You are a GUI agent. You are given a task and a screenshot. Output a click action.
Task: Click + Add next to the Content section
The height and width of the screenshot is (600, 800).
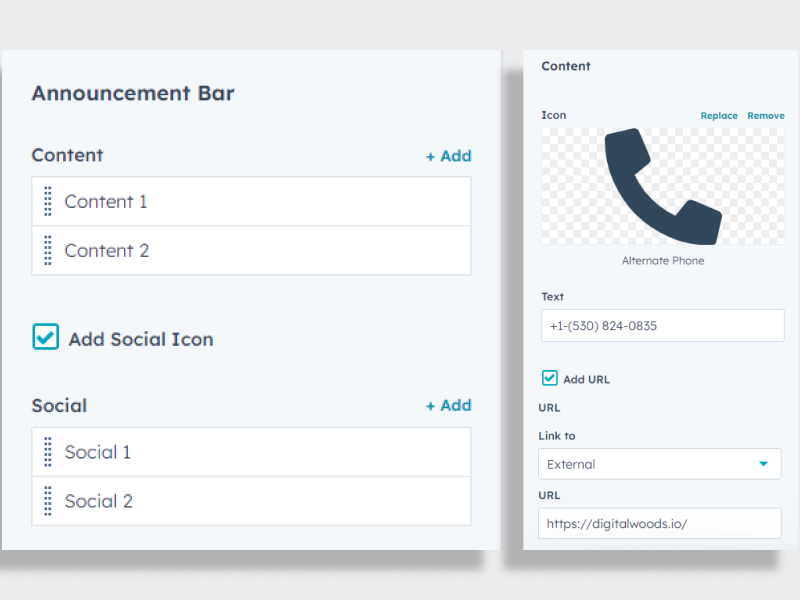pos(448,156)
